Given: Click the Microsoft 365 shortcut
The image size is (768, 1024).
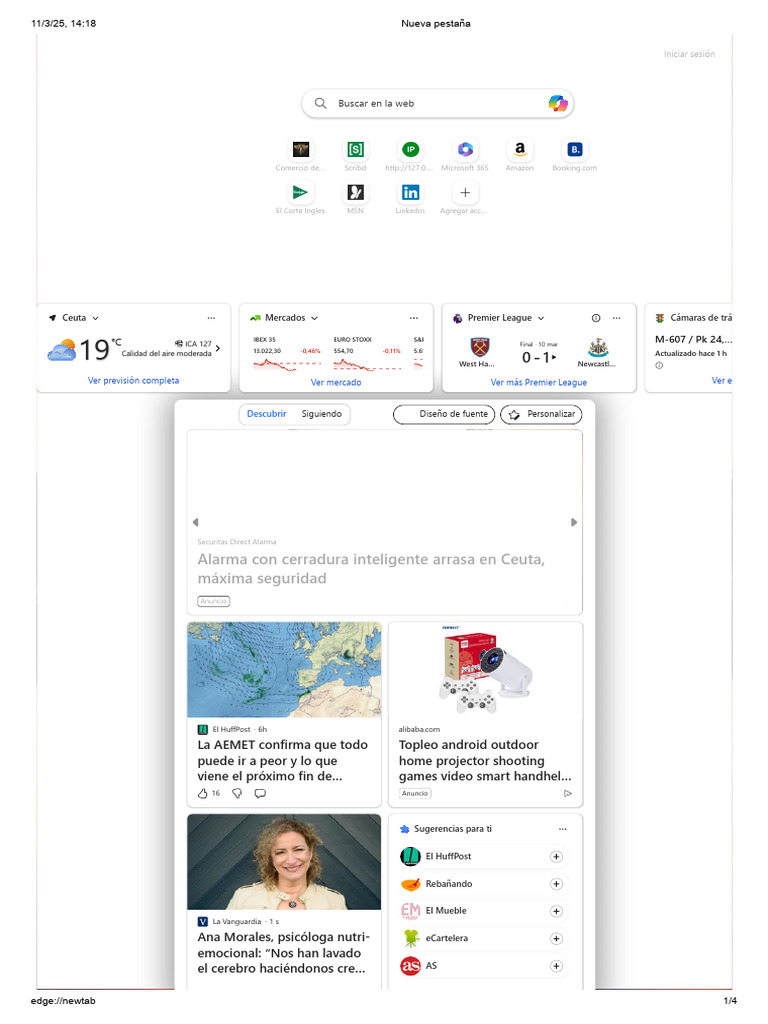Looking at the screenshot, I should [x=465, y=150].
